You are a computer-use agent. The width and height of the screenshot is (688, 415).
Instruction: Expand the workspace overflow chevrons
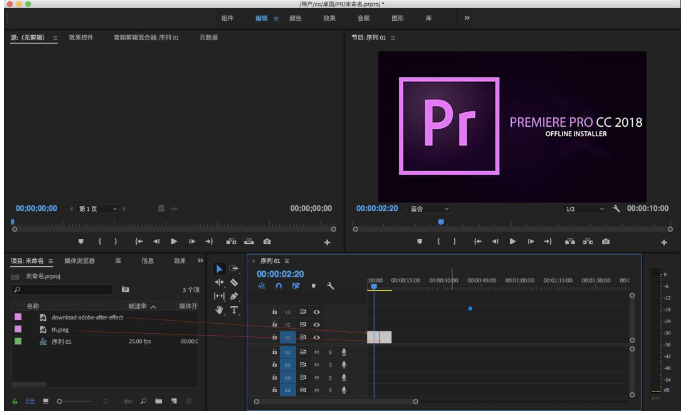point(467,18)
